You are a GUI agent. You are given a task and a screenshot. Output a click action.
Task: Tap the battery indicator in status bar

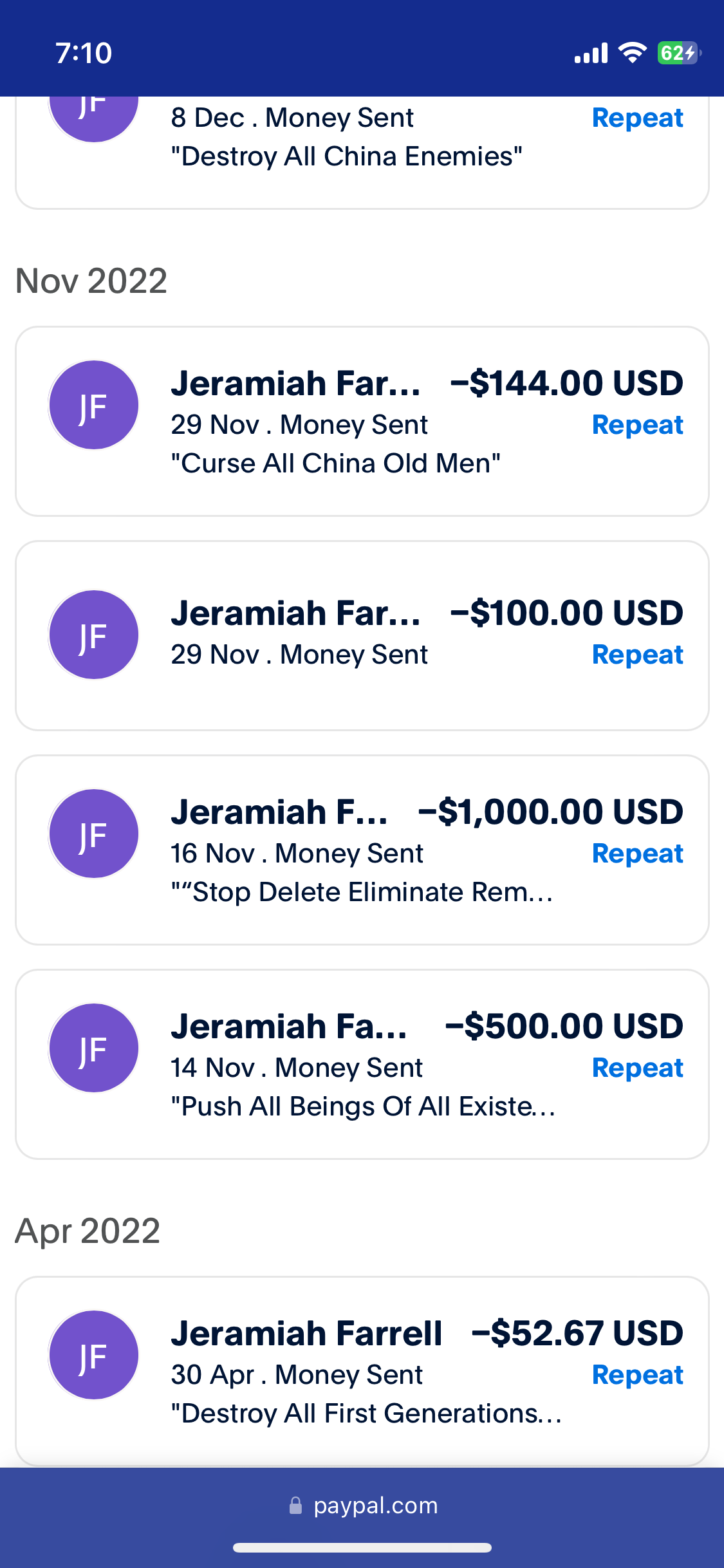click(679, 53)
